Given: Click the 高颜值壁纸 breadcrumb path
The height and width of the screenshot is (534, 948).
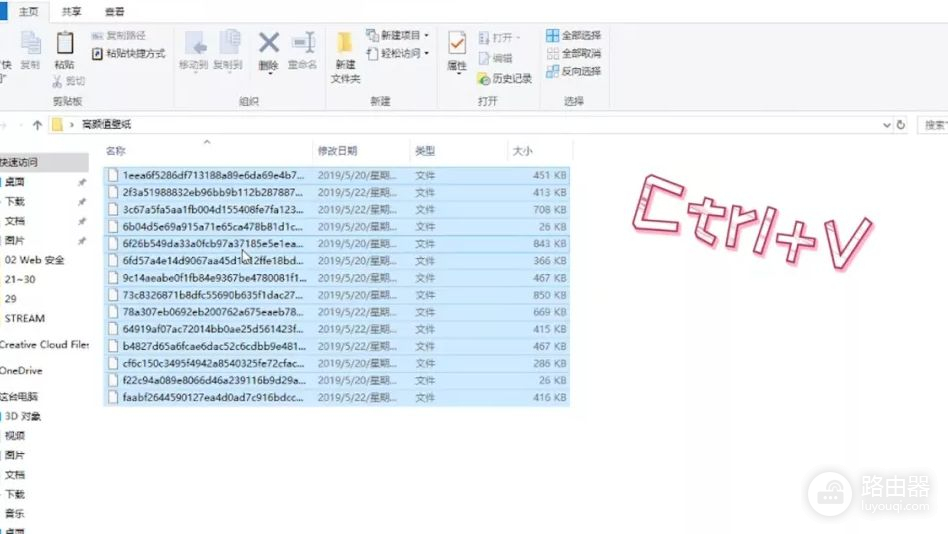Looking at the screenshot, I should coord(106,124).
